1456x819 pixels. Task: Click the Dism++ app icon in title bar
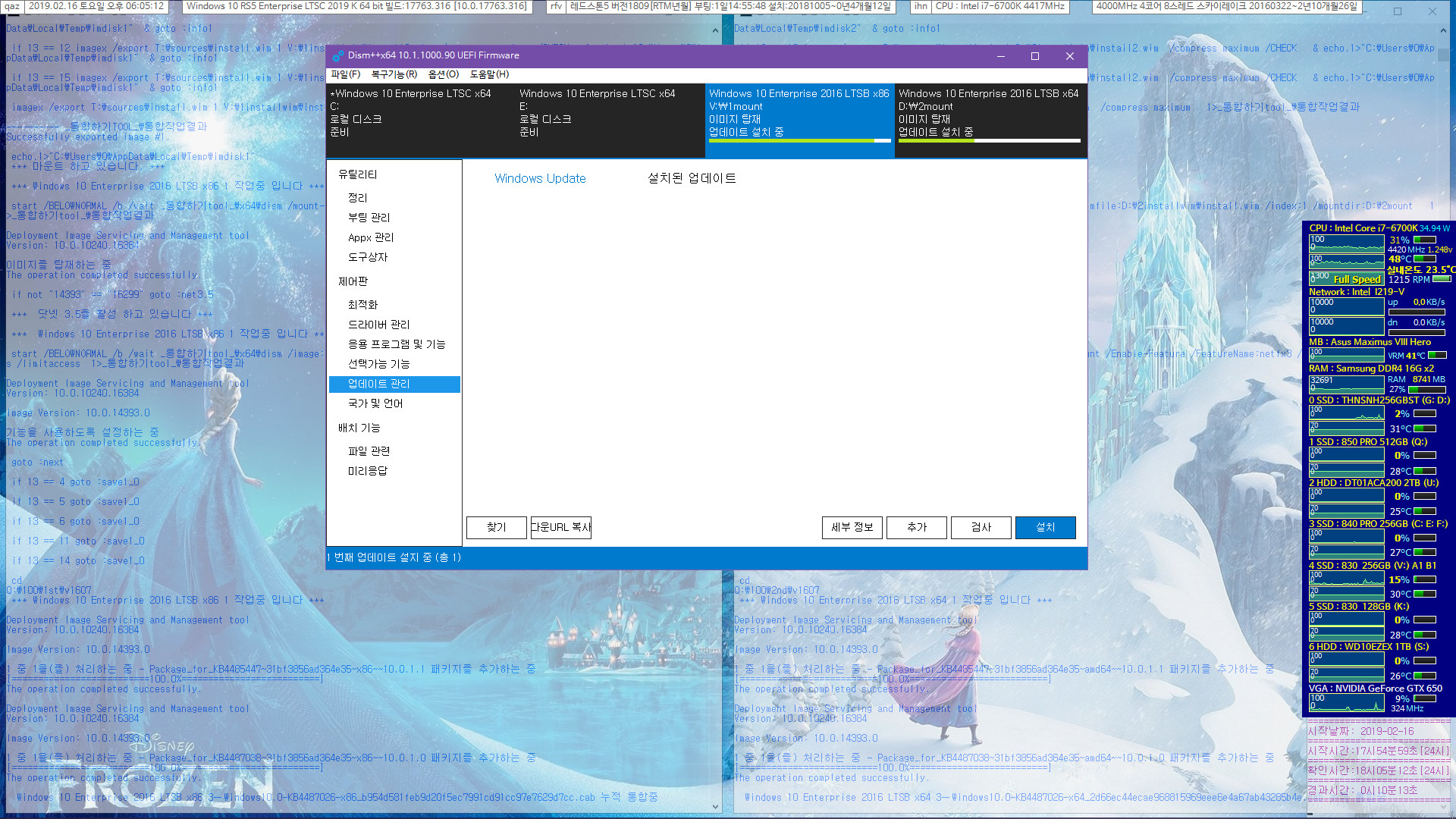pyautogui.click(x=338, y=55)
